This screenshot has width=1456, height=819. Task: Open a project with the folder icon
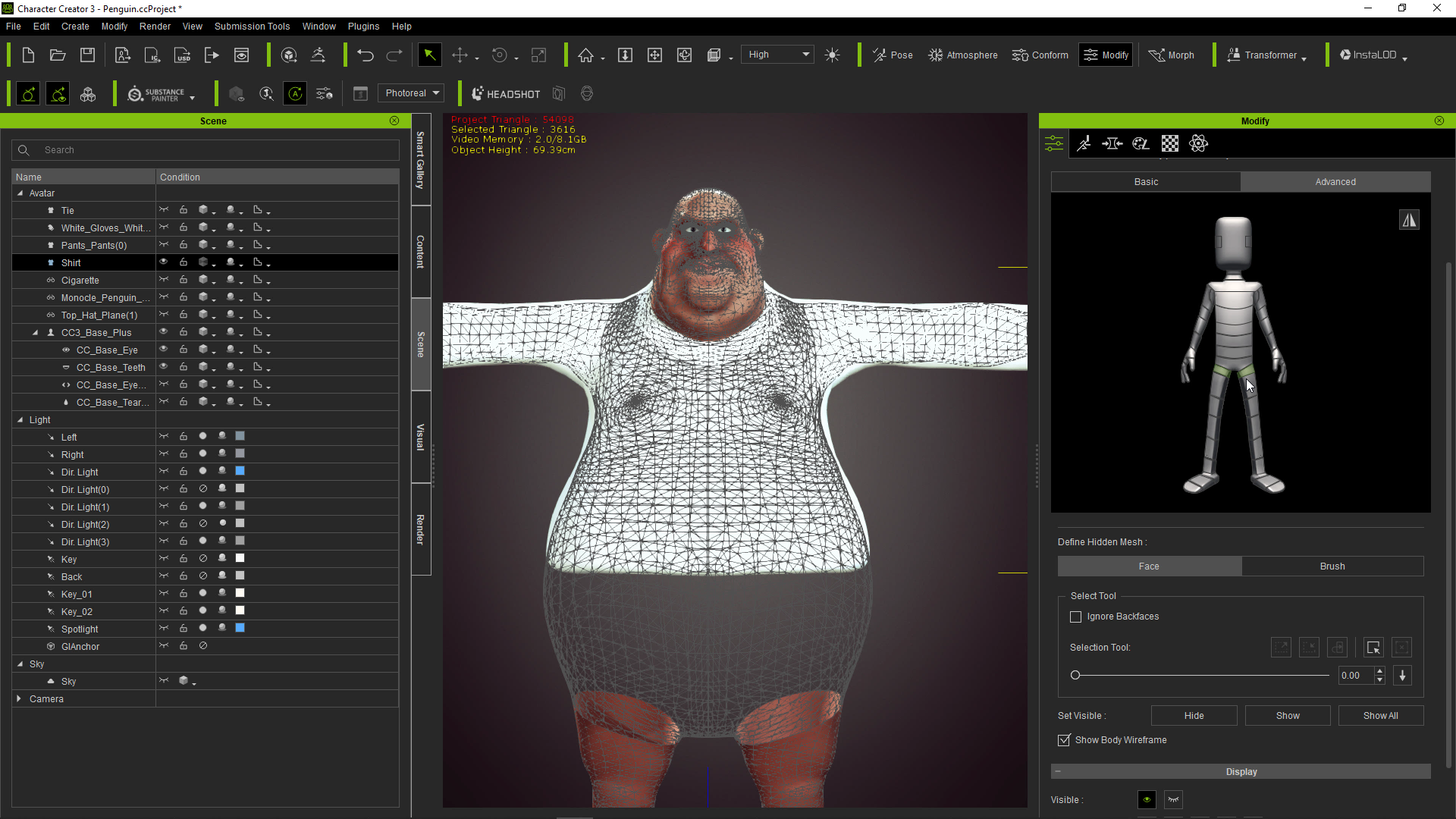(x=58, y=55)
